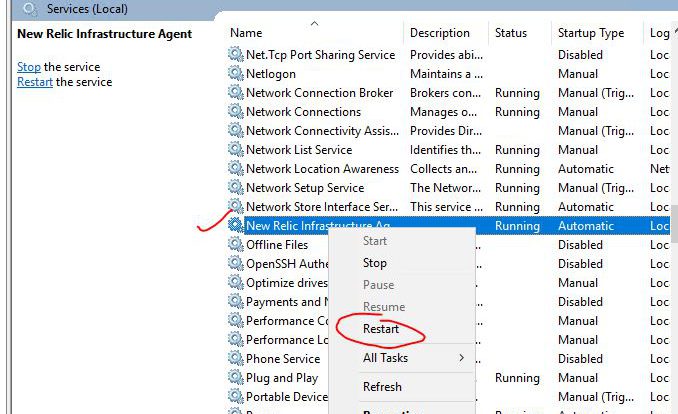Click the Optimize drives gear icon
Screen dimensions: 678x414
(x=236, y=282)
